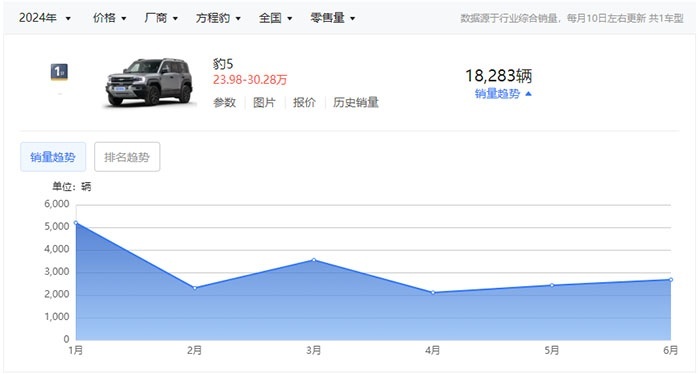700x374 pixels.
Task: Click the rank 1 badge icon
Action: (59, 72)
